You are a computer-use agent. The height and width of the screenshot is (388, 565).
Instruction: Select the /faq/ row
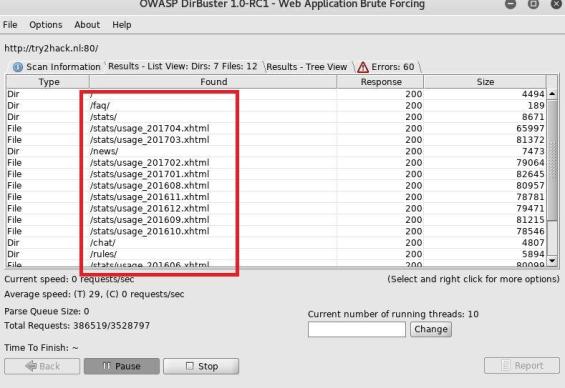tap(276, 106)
